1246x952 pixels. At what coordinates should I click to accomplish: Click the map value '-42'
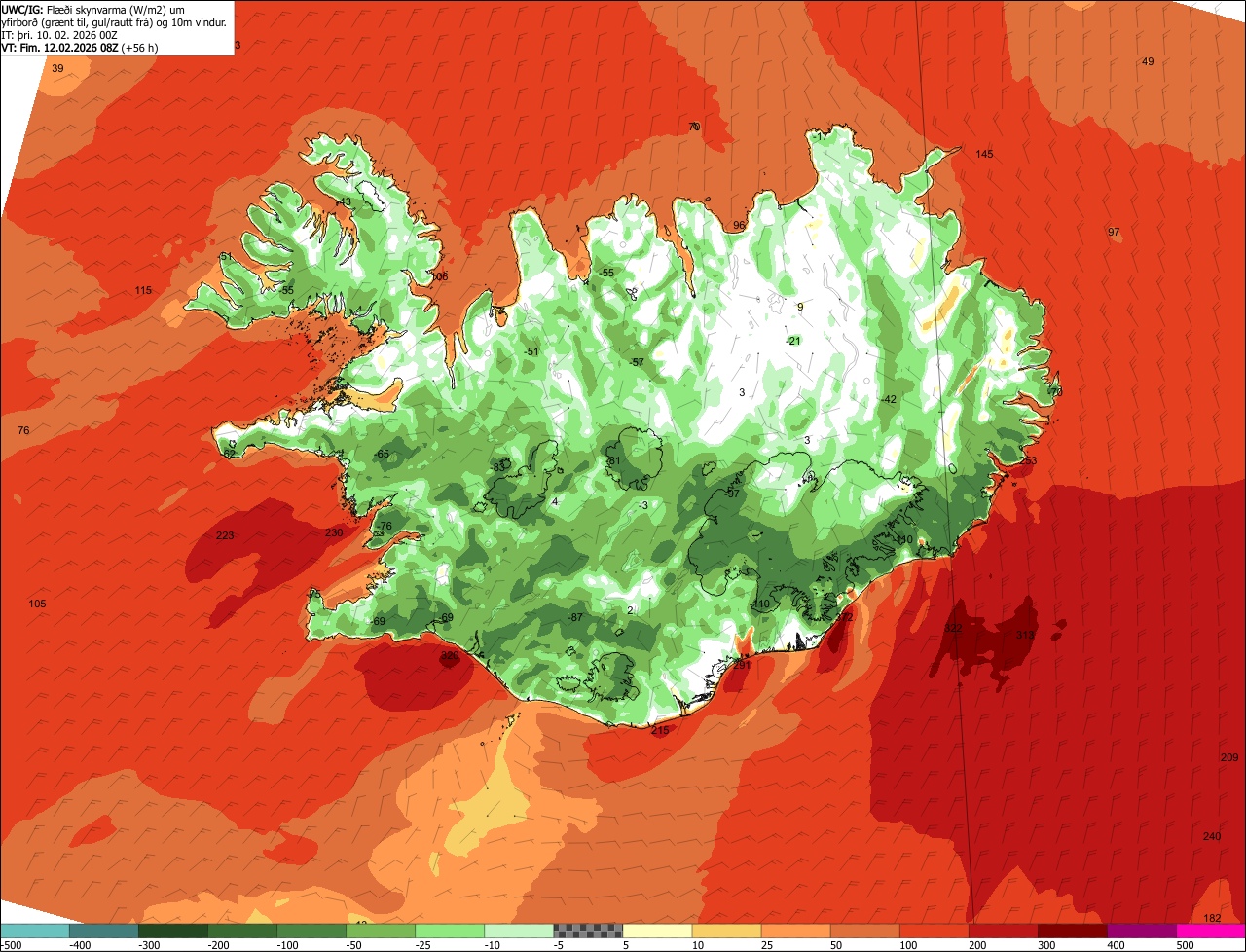tap(888, 399)
